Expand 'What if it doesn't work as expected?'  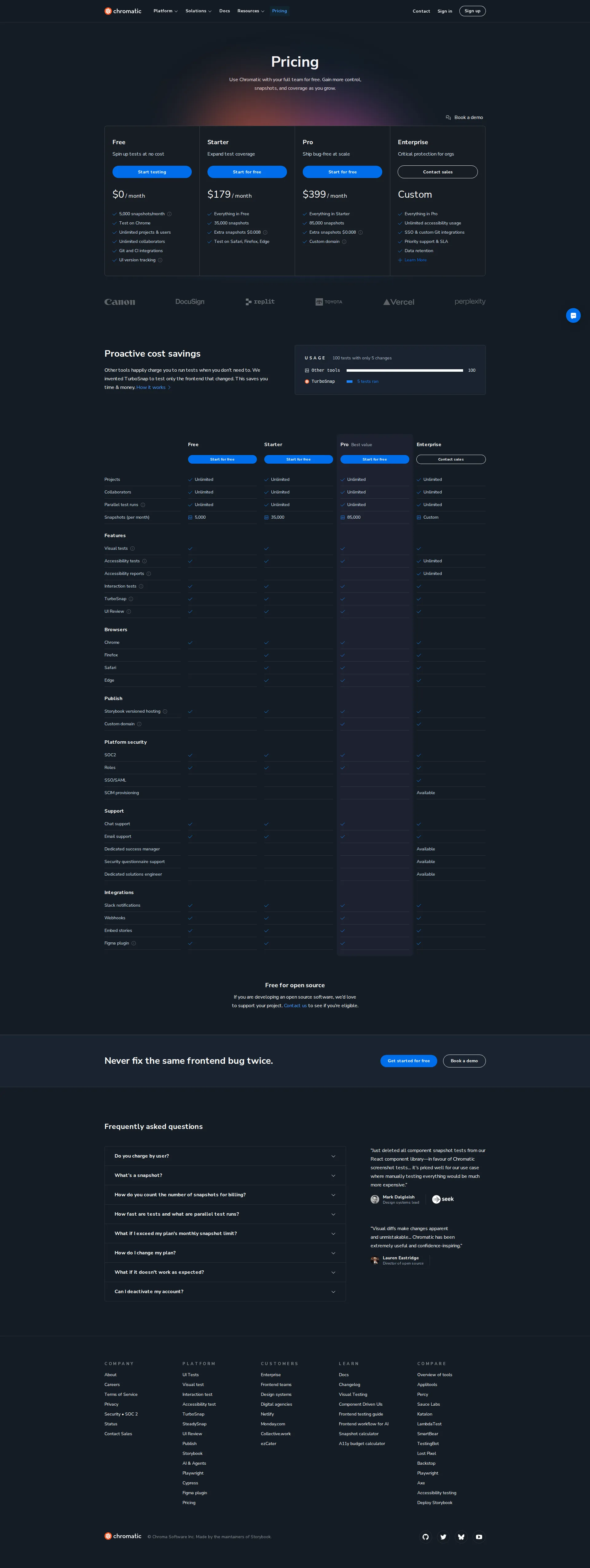click(225, 1272)
